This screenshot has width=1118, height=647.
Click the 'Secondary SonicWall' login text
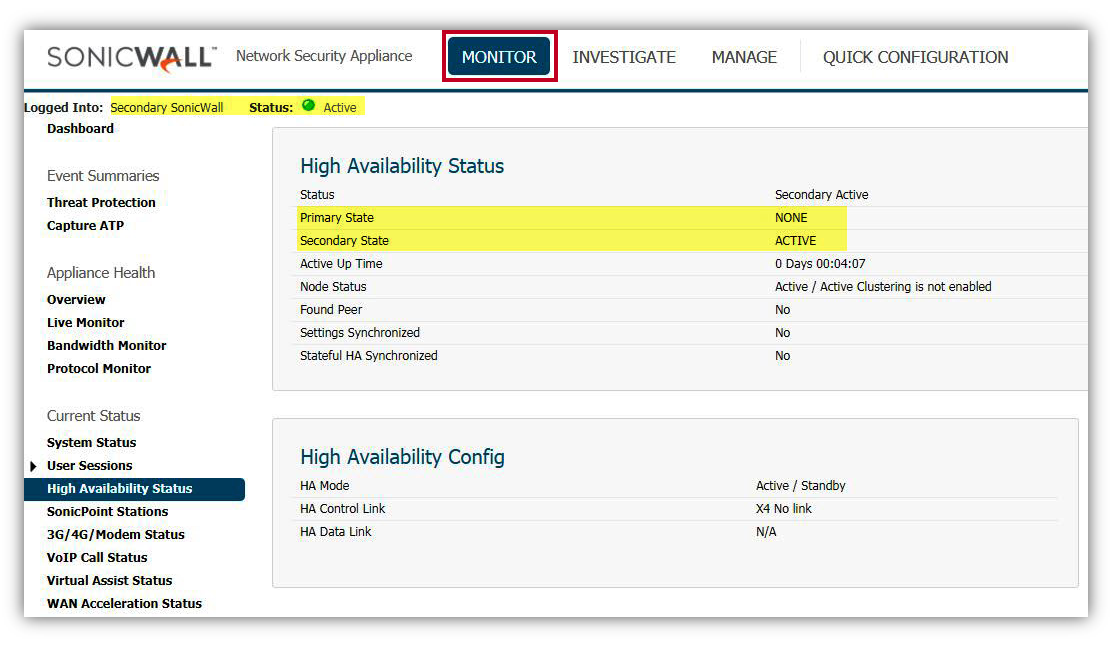167,107
